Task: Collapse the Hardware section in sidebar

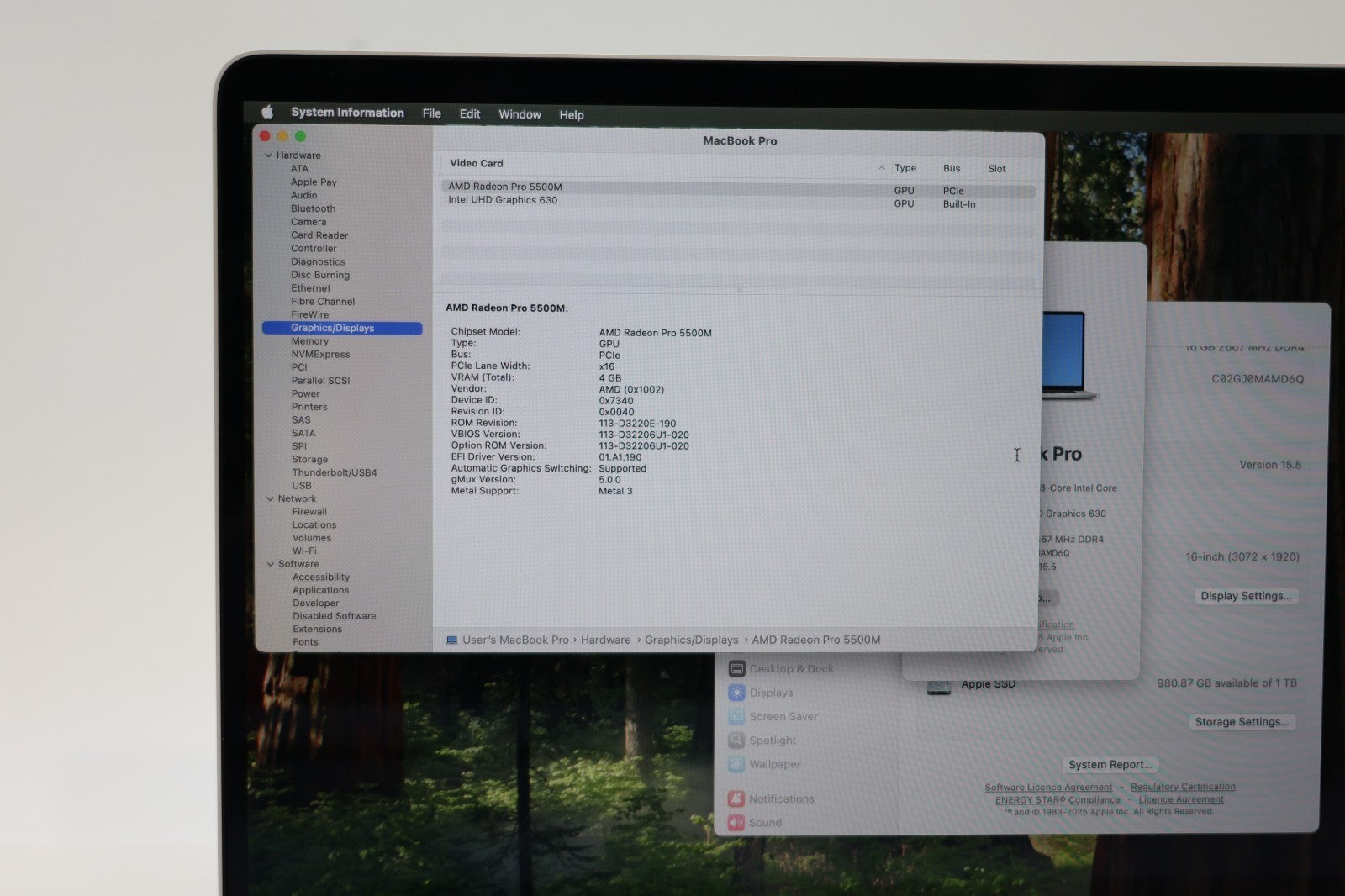Action: (x=269, y=155)
